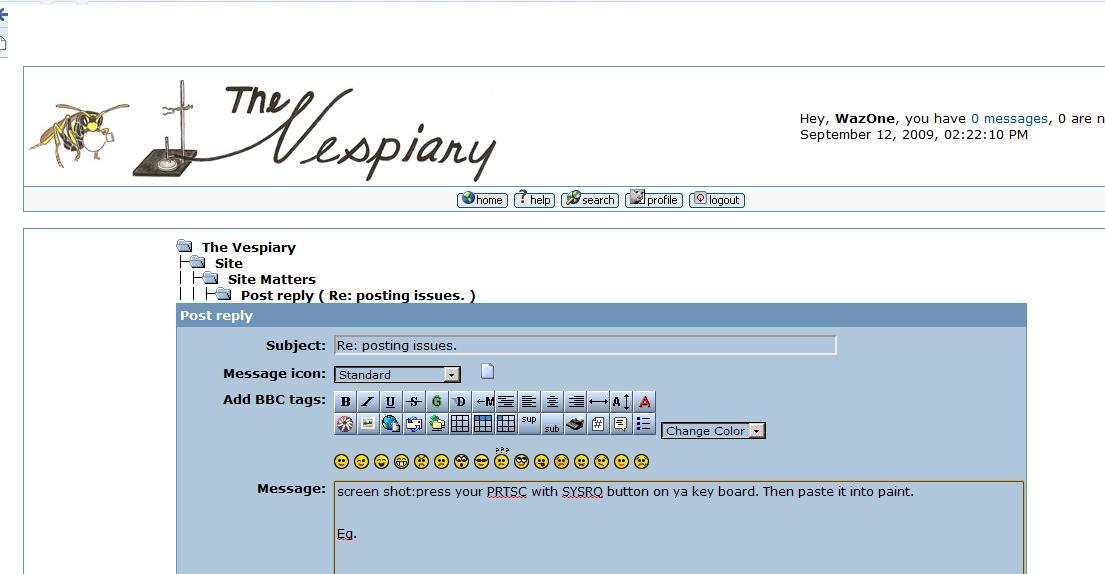This screenshot has width=1105, height=574.
Task: Toggle bold BBC tag button
Action: pyautogui.click(x=345, y=402)
